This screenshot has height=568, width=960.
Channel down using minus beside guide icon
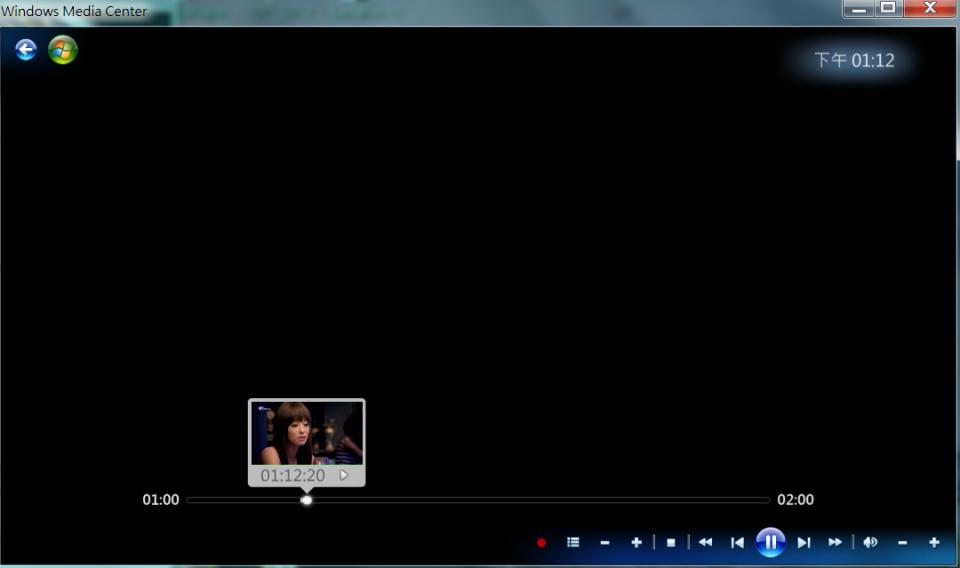(605, 542)
